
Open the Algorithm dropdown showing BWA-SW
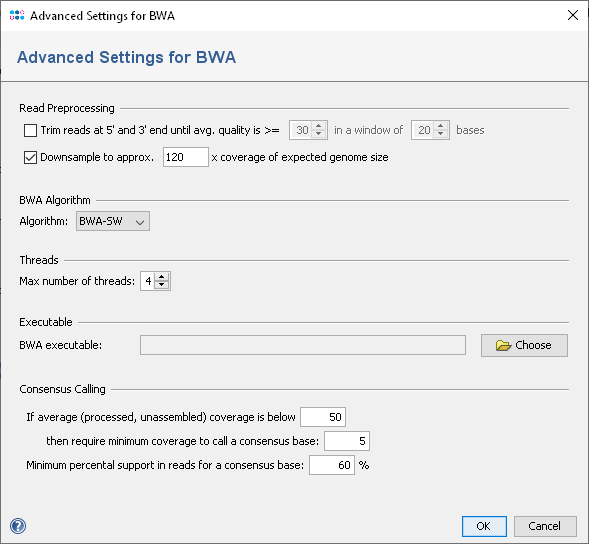pos(113,221)
